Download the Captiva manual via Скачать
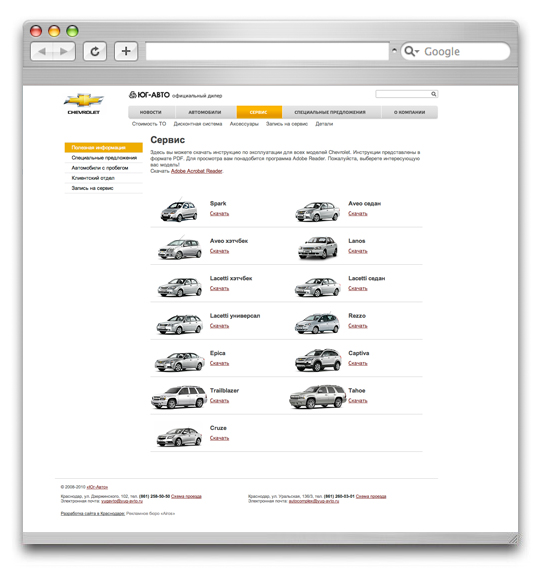Screen dimensions: 544x587 click(358, 364)
